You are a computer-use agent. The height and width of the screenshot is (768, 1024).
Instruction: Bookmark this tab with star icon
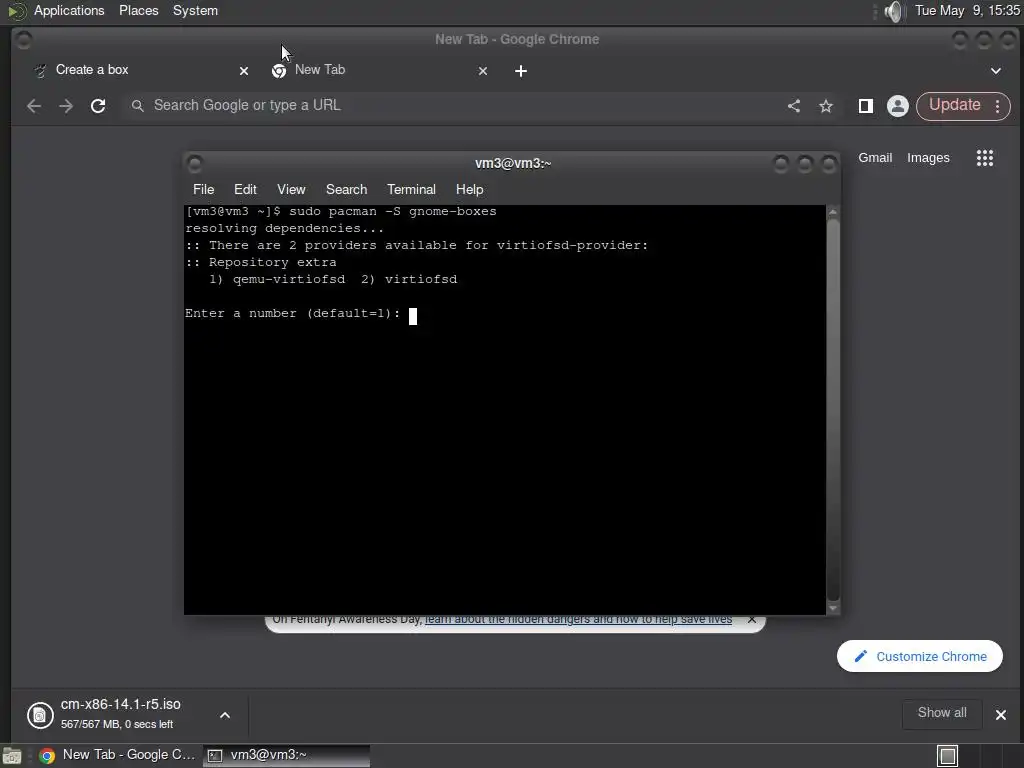click(x=826, y=106)
